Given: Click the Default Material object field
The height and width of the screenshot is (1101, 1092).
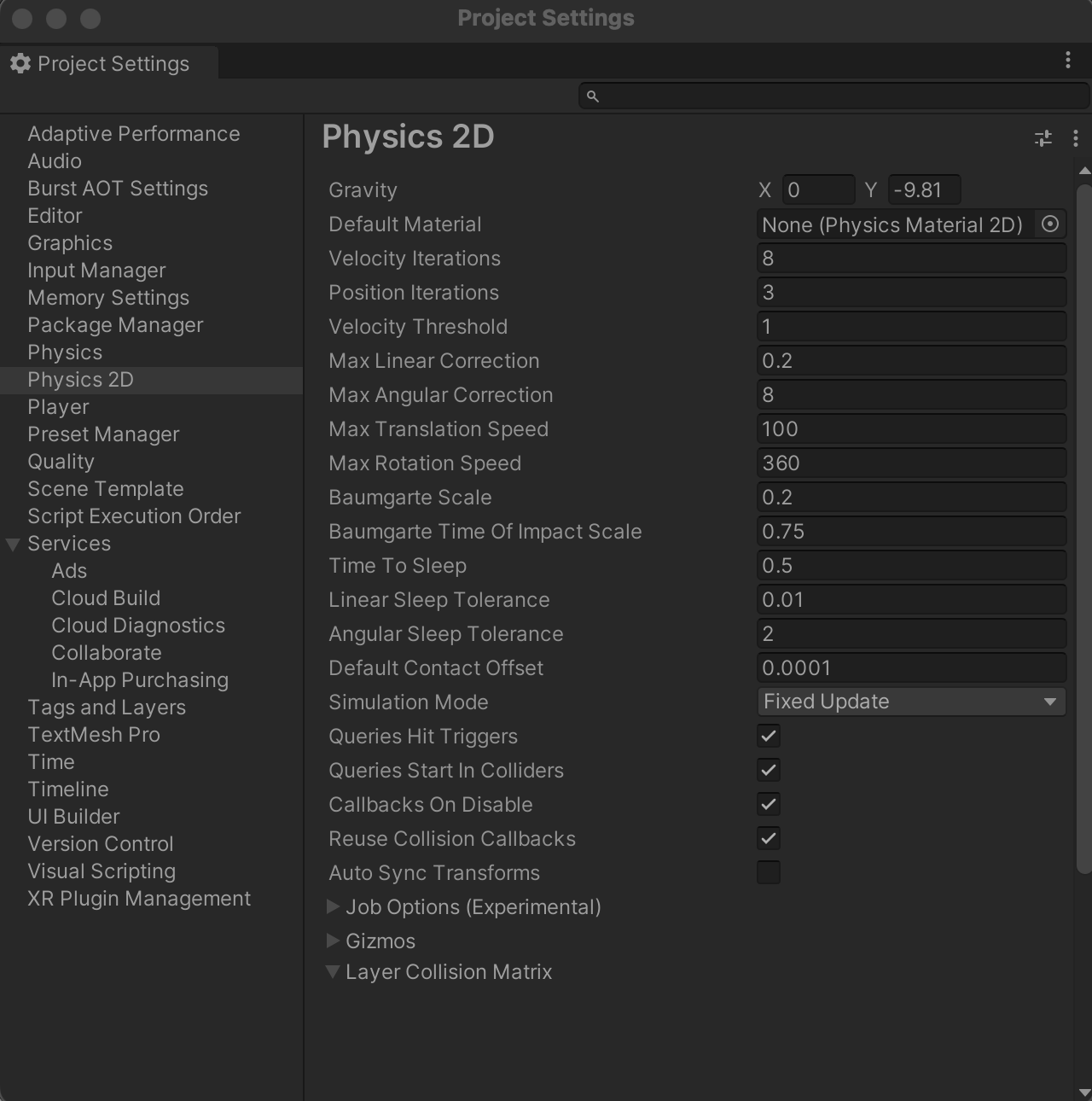Looking at the screenshot, I should point(896,224).
